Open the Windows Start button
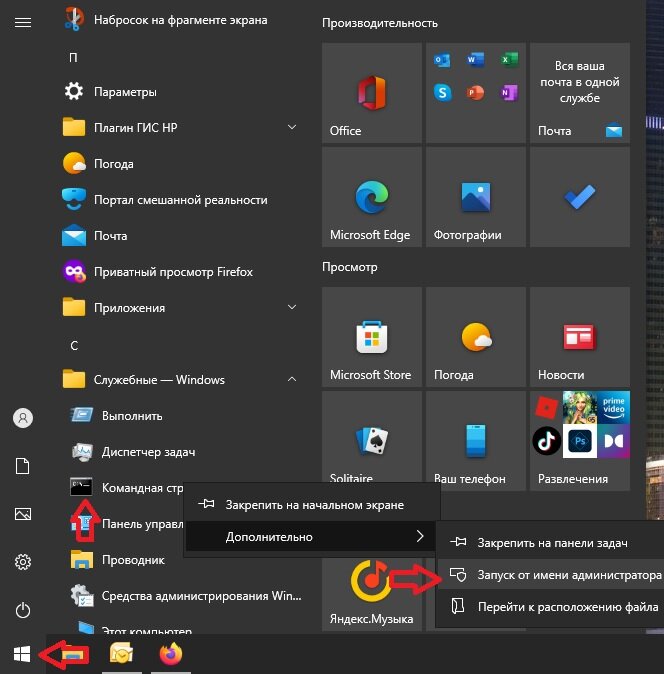The width and height of the screenshot is (664, 674). tap(22, 654)
